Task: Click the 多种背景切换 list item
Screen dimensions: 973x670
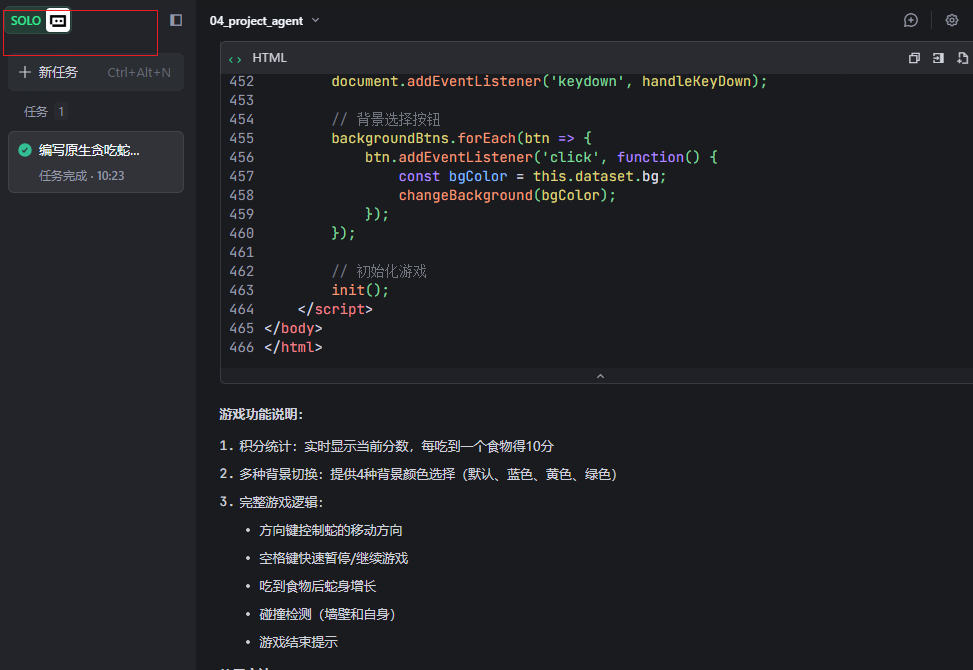Action: click(418, 474)
